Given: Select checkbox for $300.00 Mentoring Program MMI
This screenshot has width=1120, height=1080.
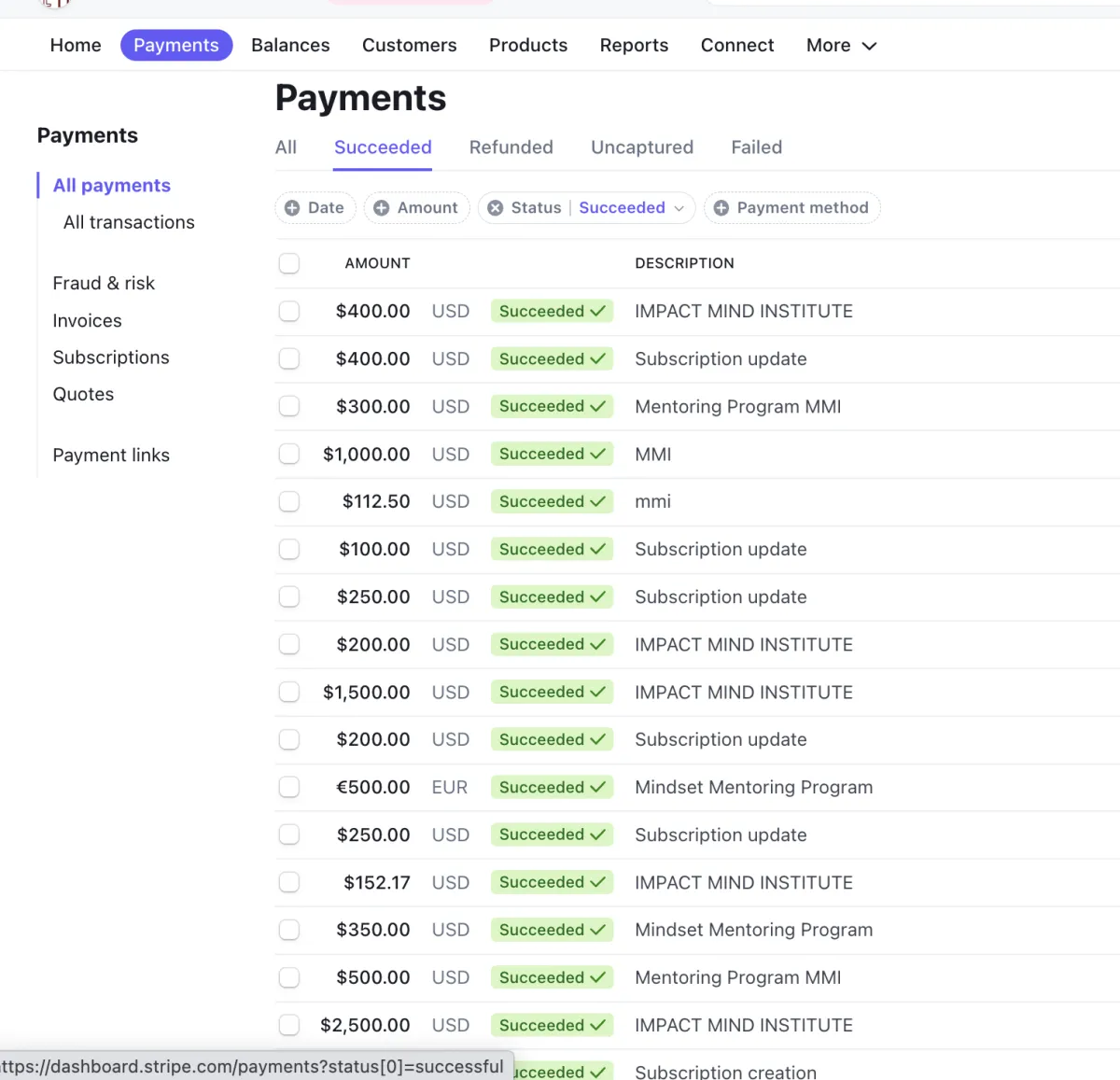Looking at the screenshot, I should coord(289,406).
